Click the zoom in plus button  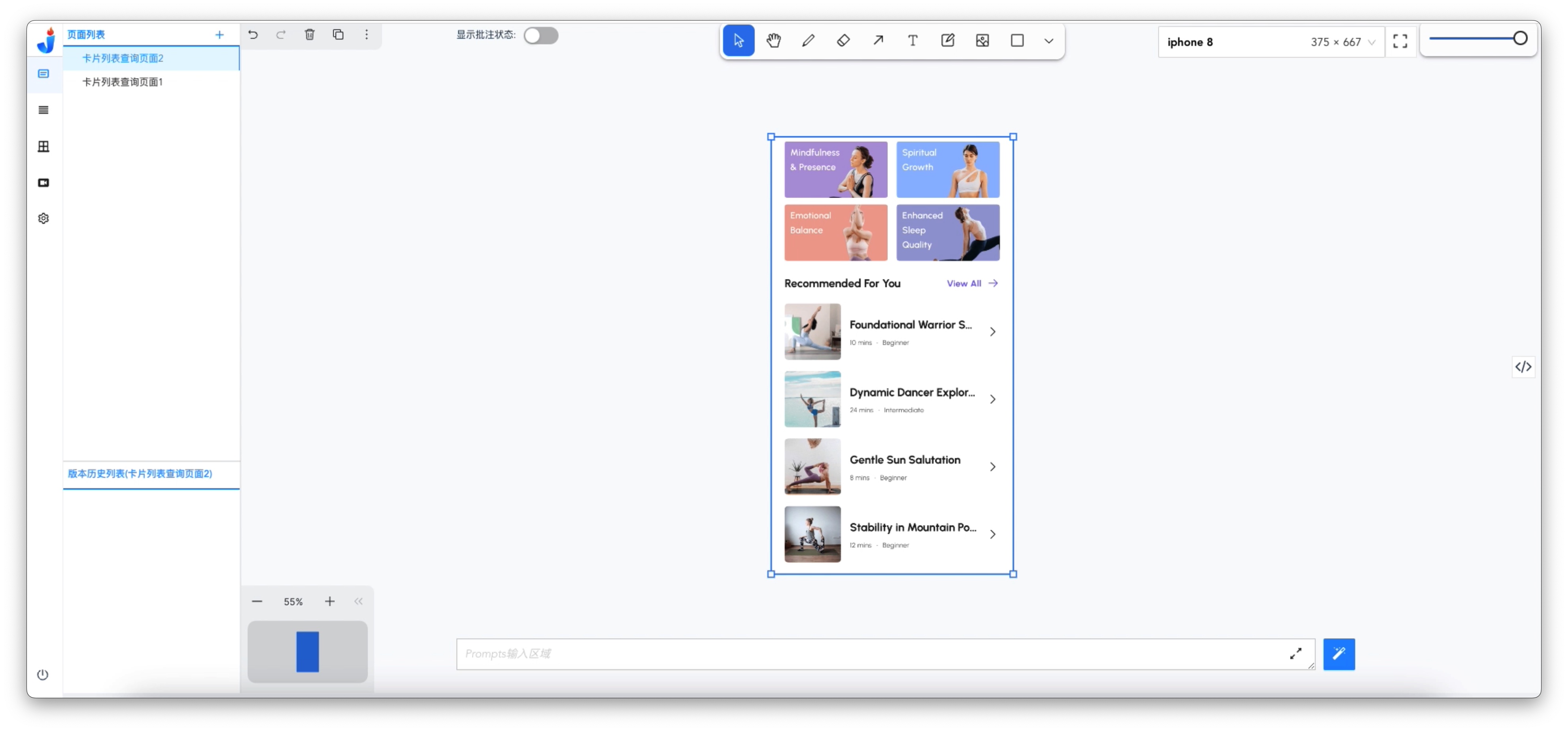pyautogui.click(x=329, y=601)
